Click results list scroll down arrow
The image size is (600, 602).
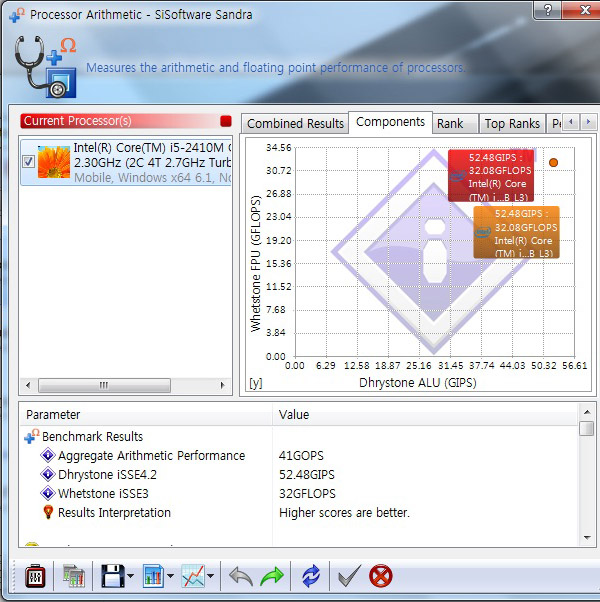click(587, 538)
